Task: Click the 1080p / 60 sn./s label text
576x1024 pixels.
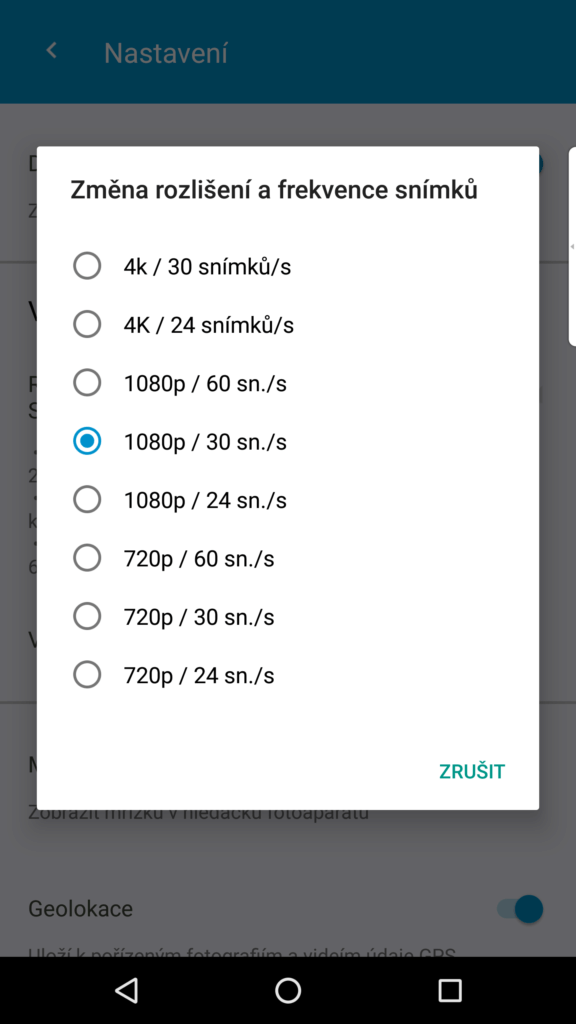Action: pyautogui.click(x=205, y=384)
